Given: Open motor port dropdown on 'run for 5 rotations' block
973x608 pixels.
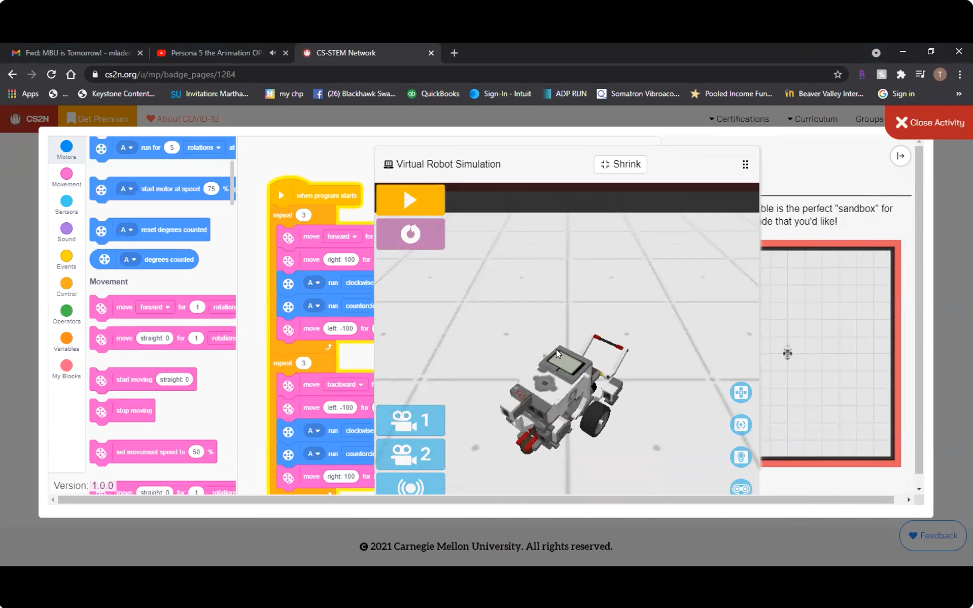Looking at the screenshot, I should (126, 148).
